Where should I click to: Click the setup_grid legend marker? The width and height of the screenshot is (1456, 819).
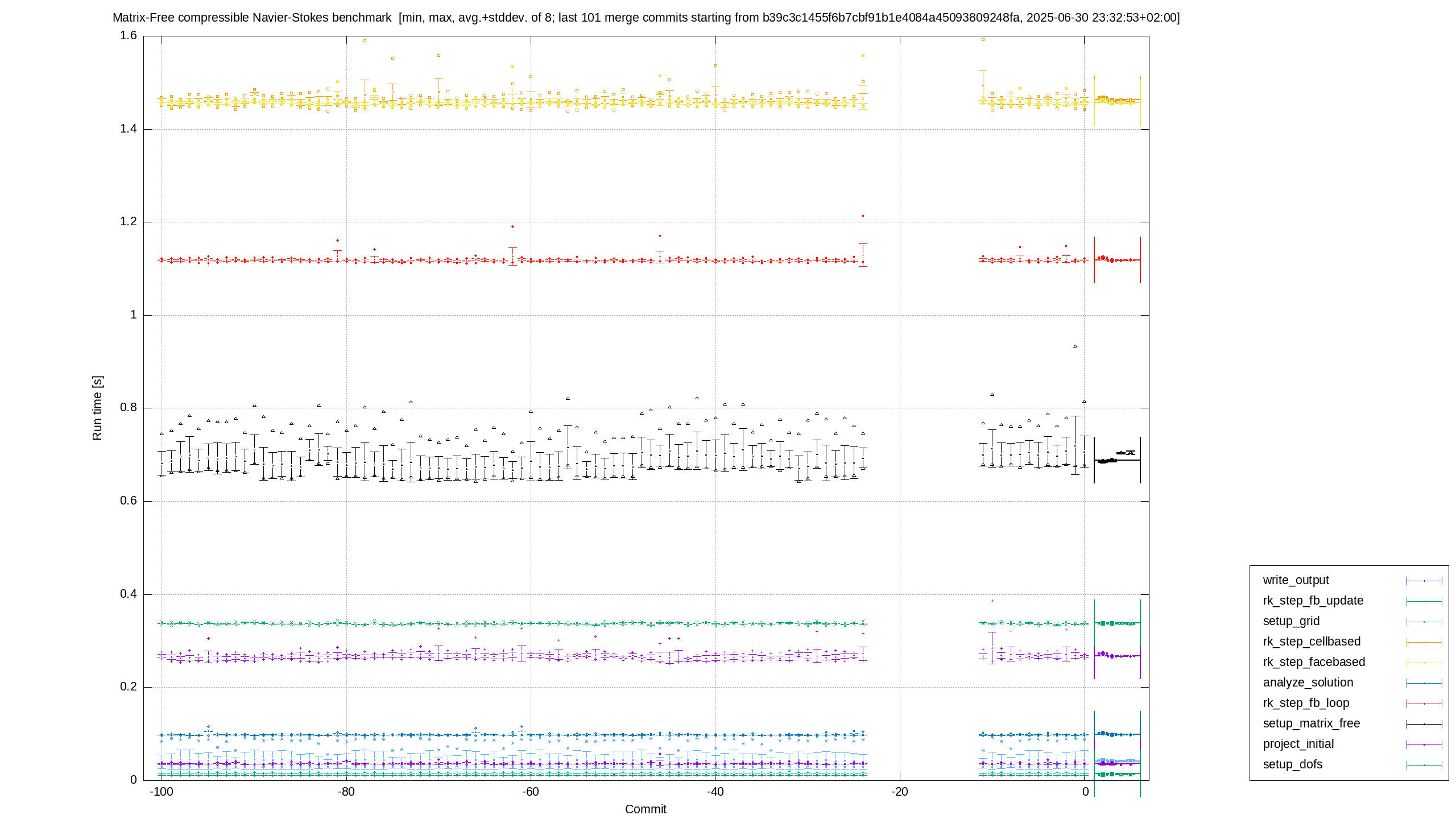coord(1424,622)
